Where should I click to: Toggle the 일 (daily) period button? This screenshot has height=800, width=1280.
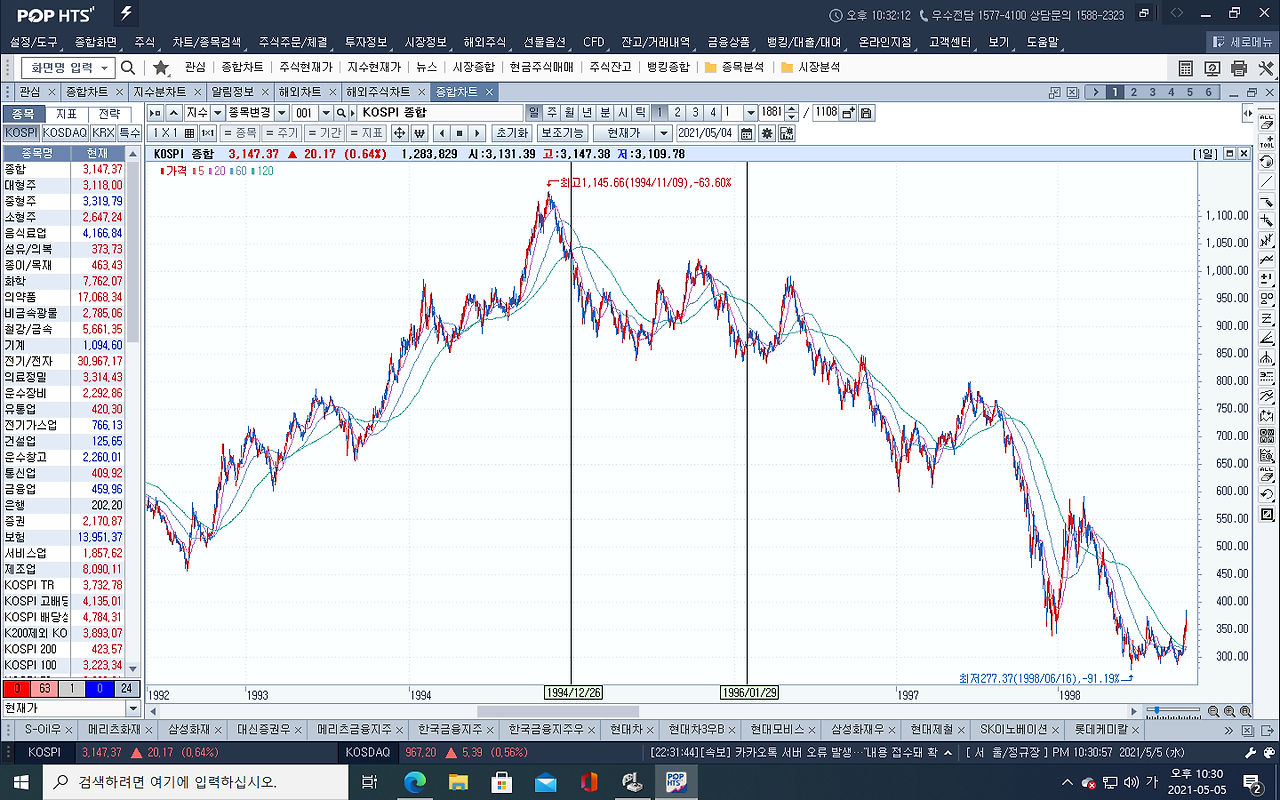point(534,113)
